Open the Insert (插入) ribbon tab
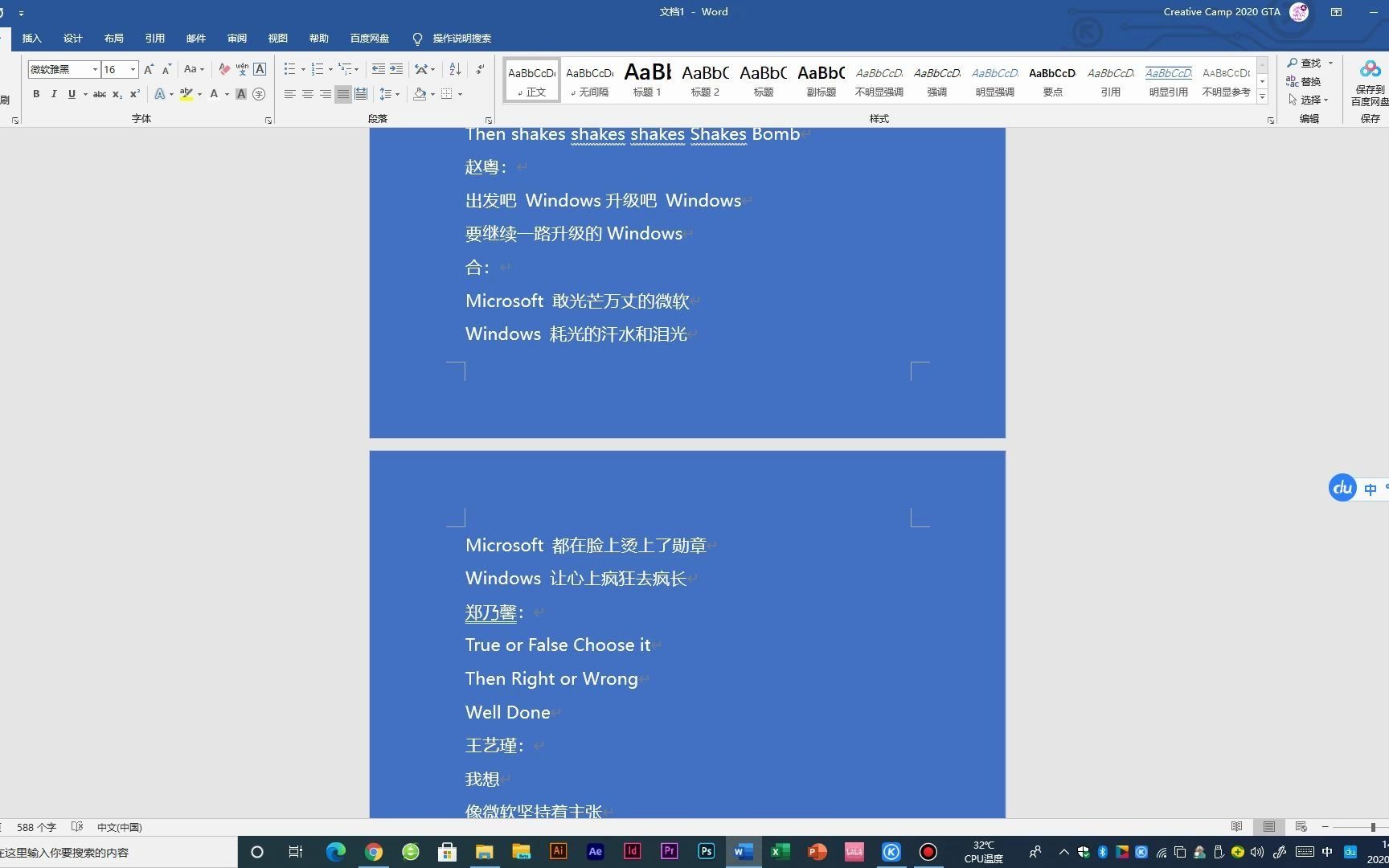Image resolution: width=1389 pixels, height=868 pixels. coord(31,38)
